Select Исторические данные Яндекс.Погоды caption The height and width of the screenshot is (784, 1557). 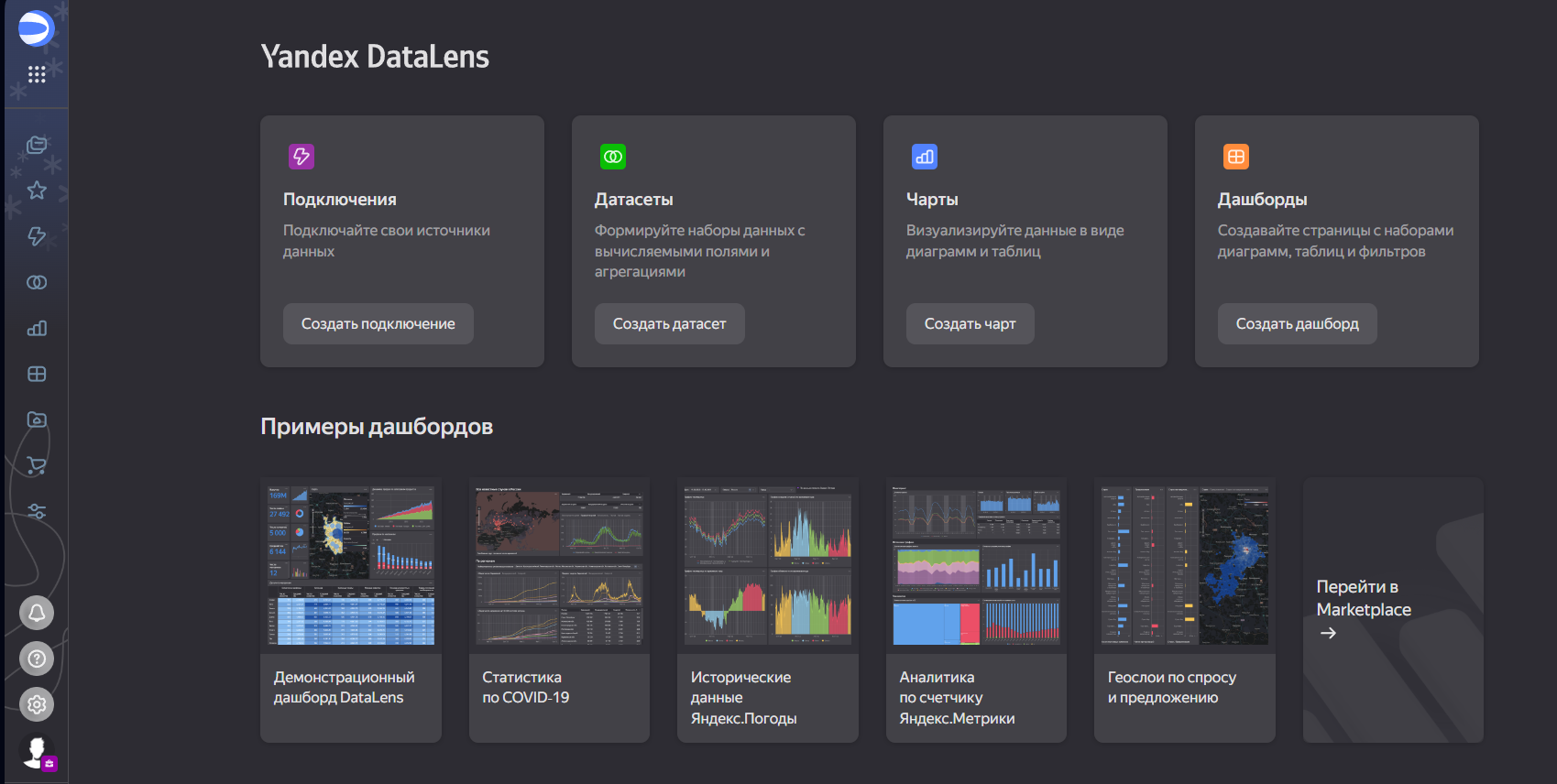pos(744,698)
